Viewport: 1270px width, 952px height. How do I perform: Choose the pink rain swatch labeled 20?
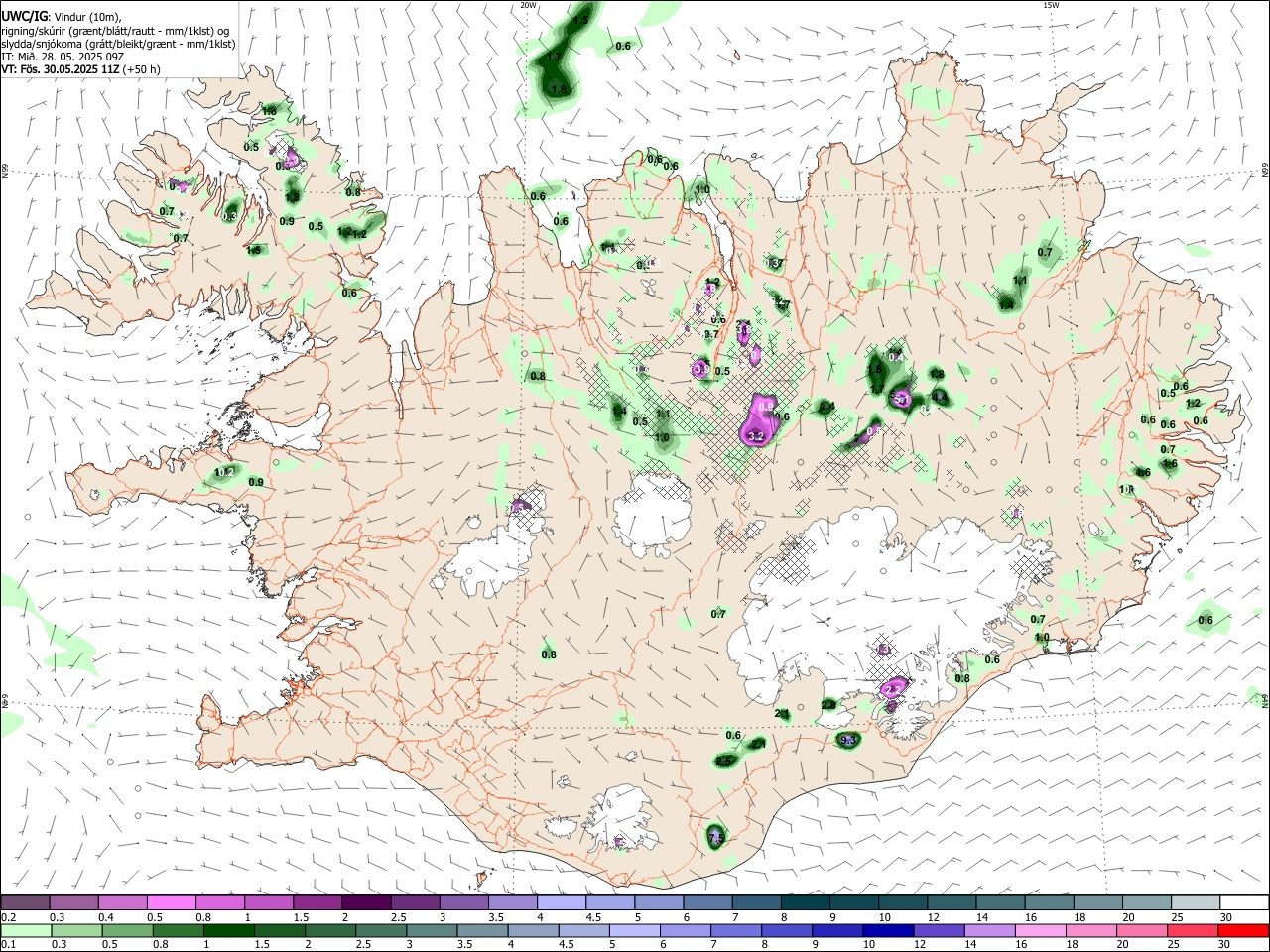[x=1142, y=930]
